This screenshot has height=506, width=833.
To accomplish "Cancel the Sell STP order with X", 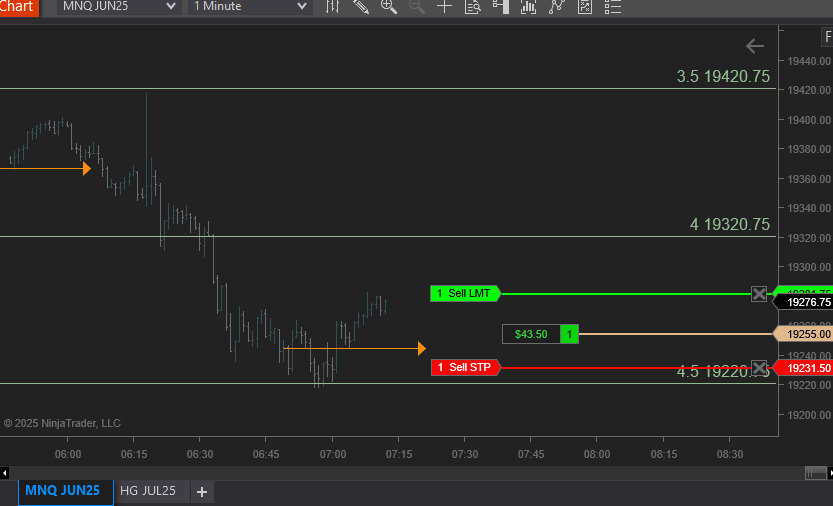I will click(759, 368).
